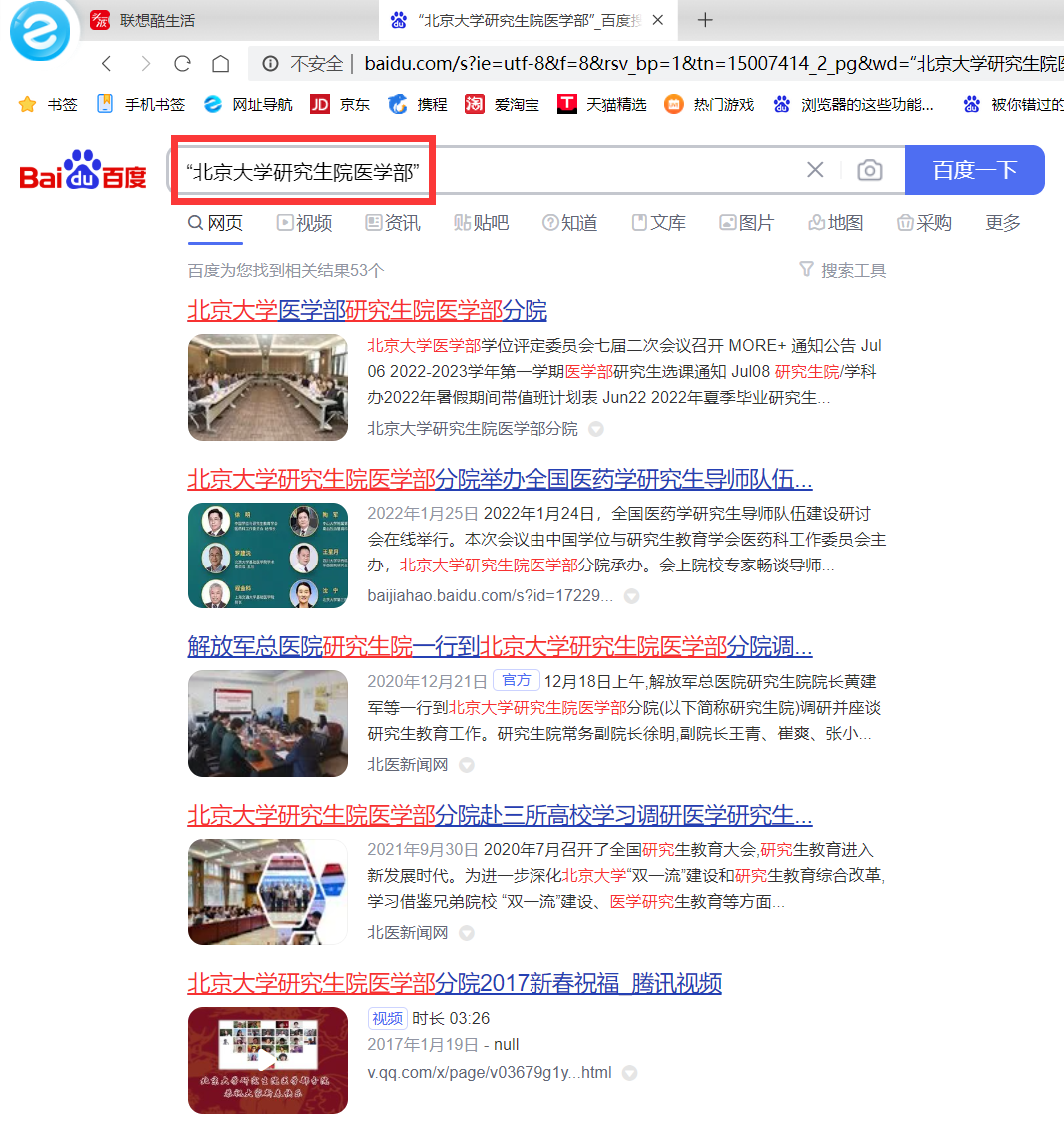Click the address bar URL

(712, 64)
